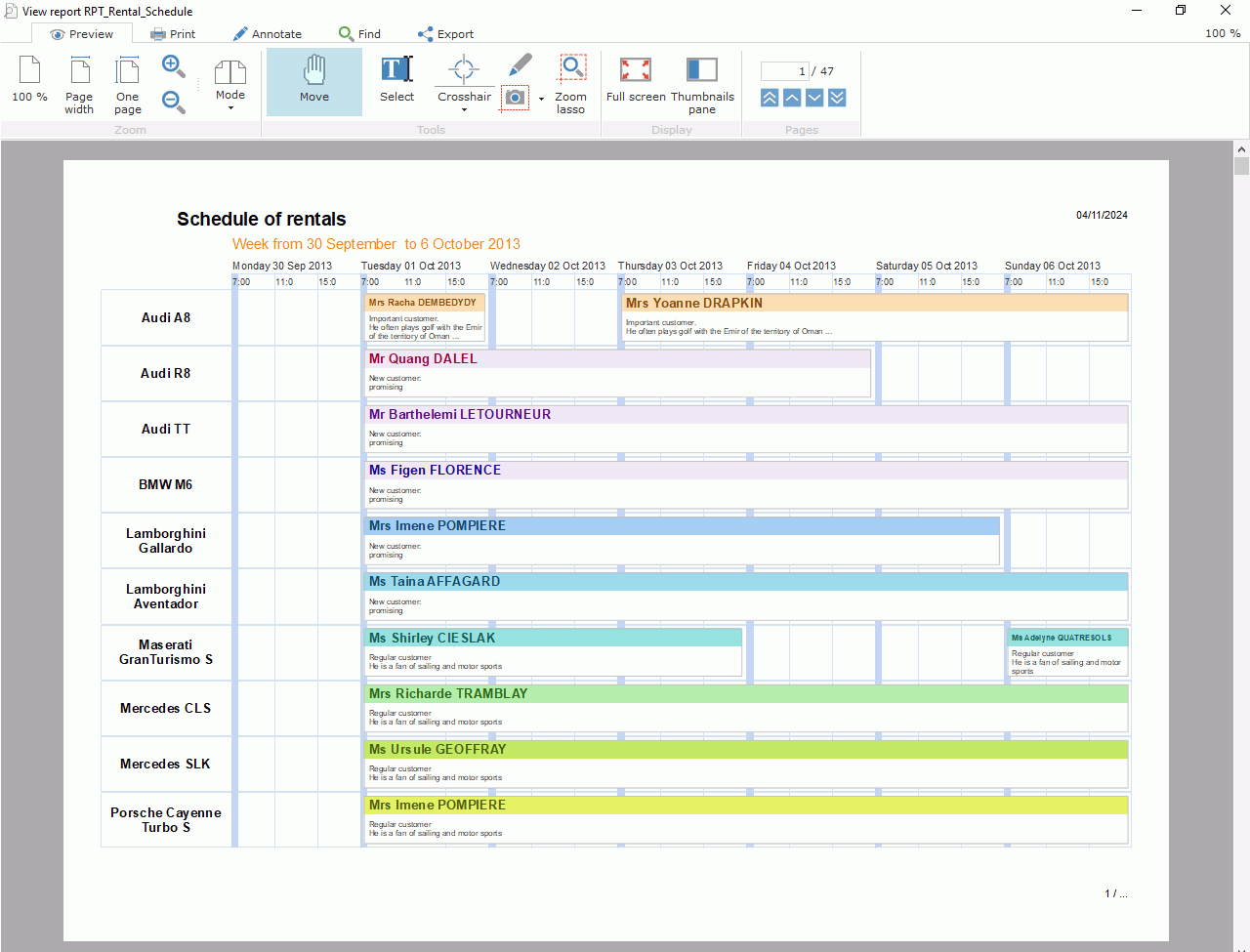This screenshot has height=952, width=1250.
Task: Click the Maserati GranTurismo S label
Action: (x=166, y=652)
